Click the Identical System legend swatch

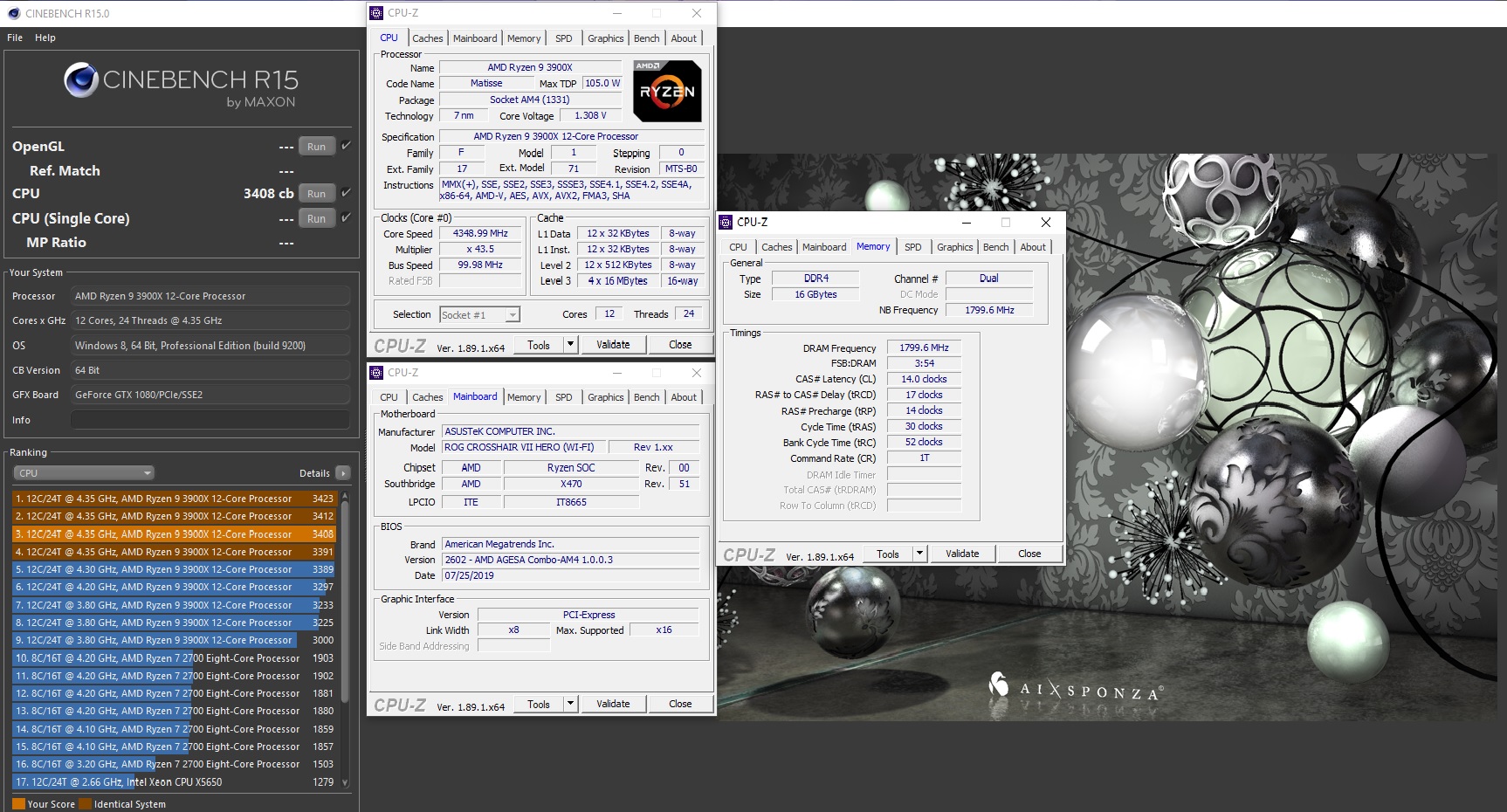tap(86, 804)
